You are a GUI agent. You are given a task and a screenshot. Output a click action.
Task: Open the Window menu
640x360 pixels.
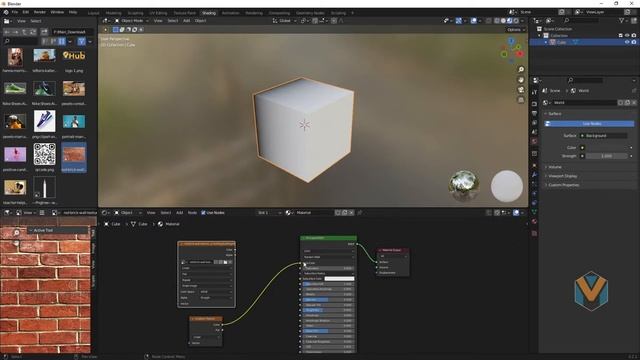[57, 12]
